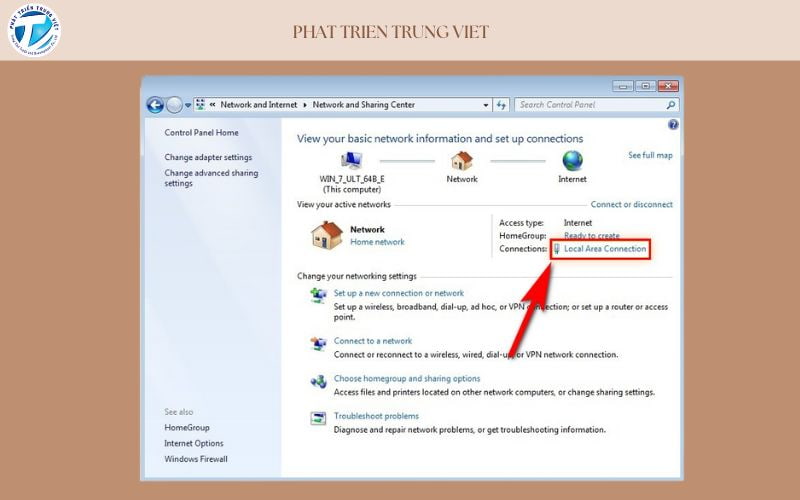Click the Home network house icon
The height and width of the screenshot is (500, 800).
pos(327,235)
